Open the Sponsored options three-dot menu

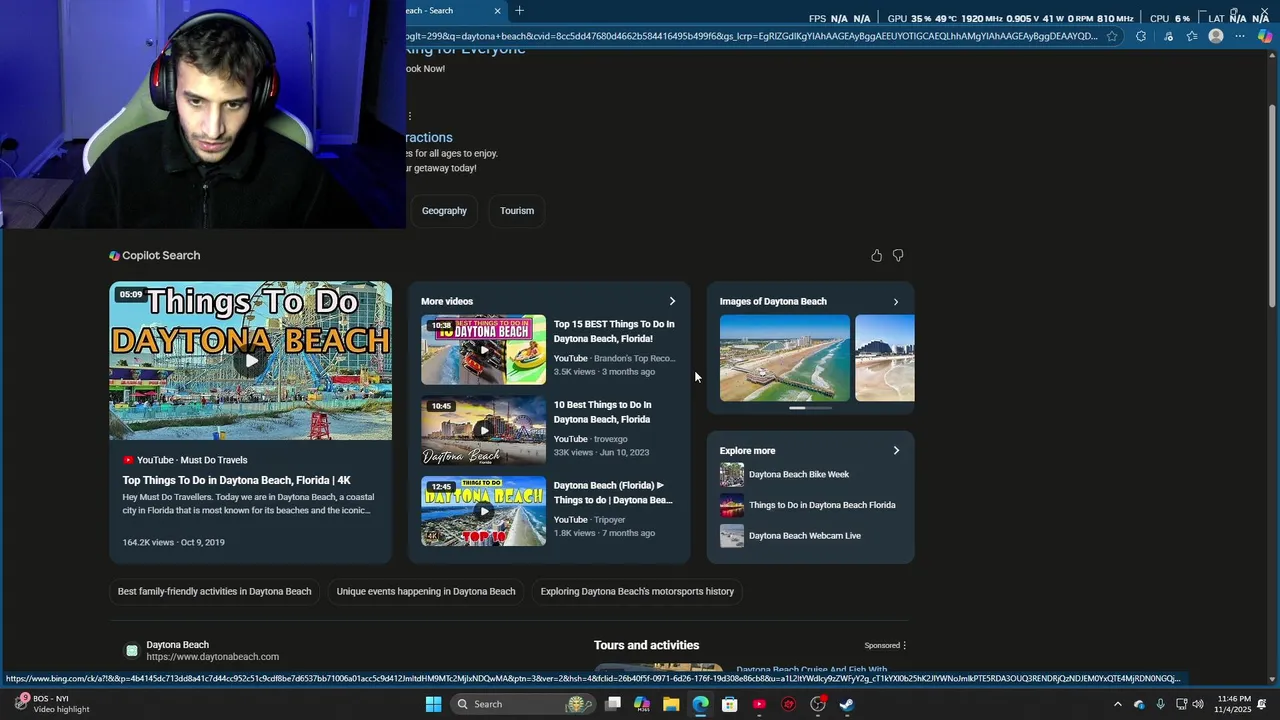coord(904,646)
